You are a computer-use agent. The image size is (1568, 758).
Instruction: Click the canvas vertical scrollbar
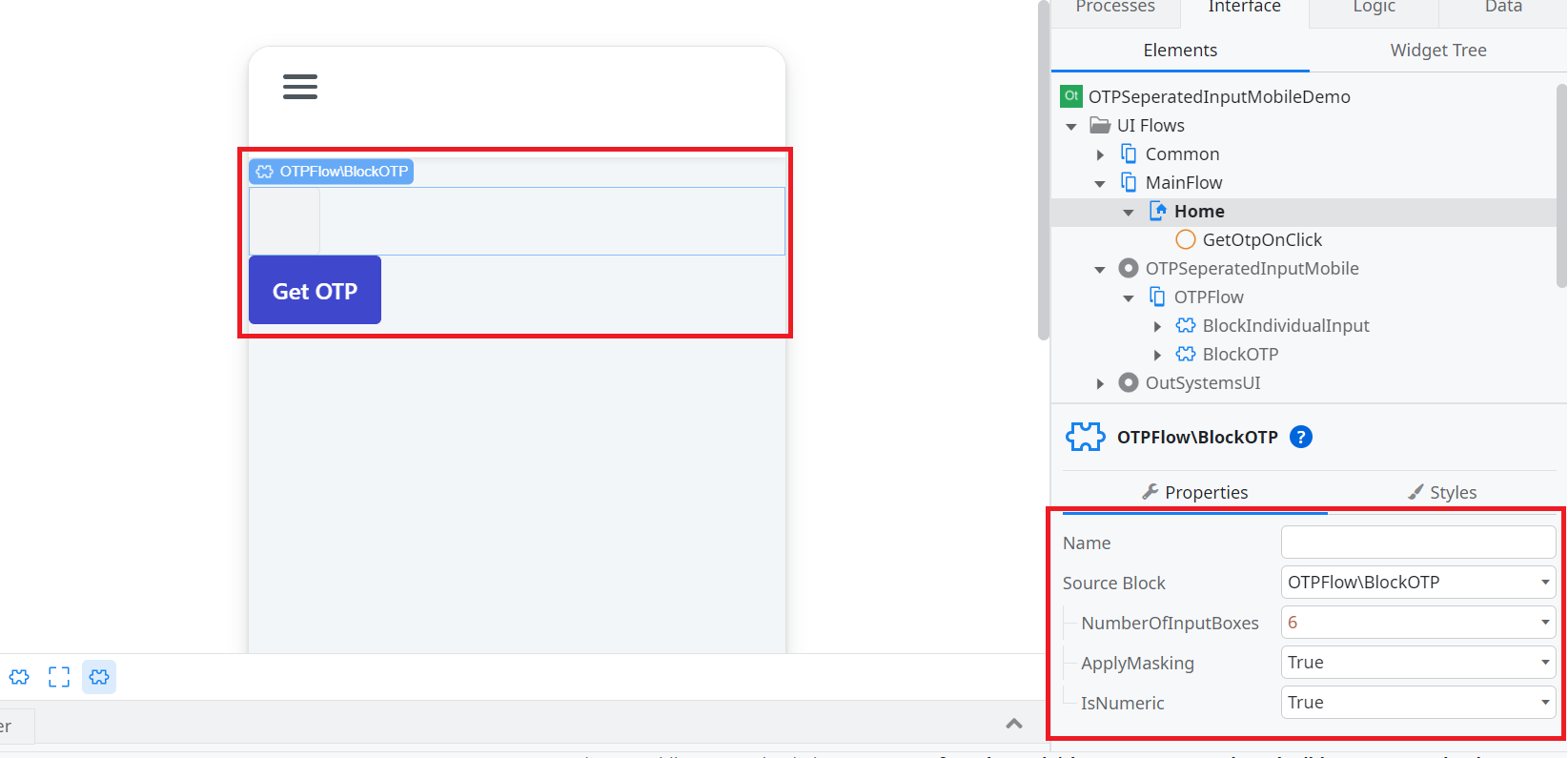click(1044, 170)
